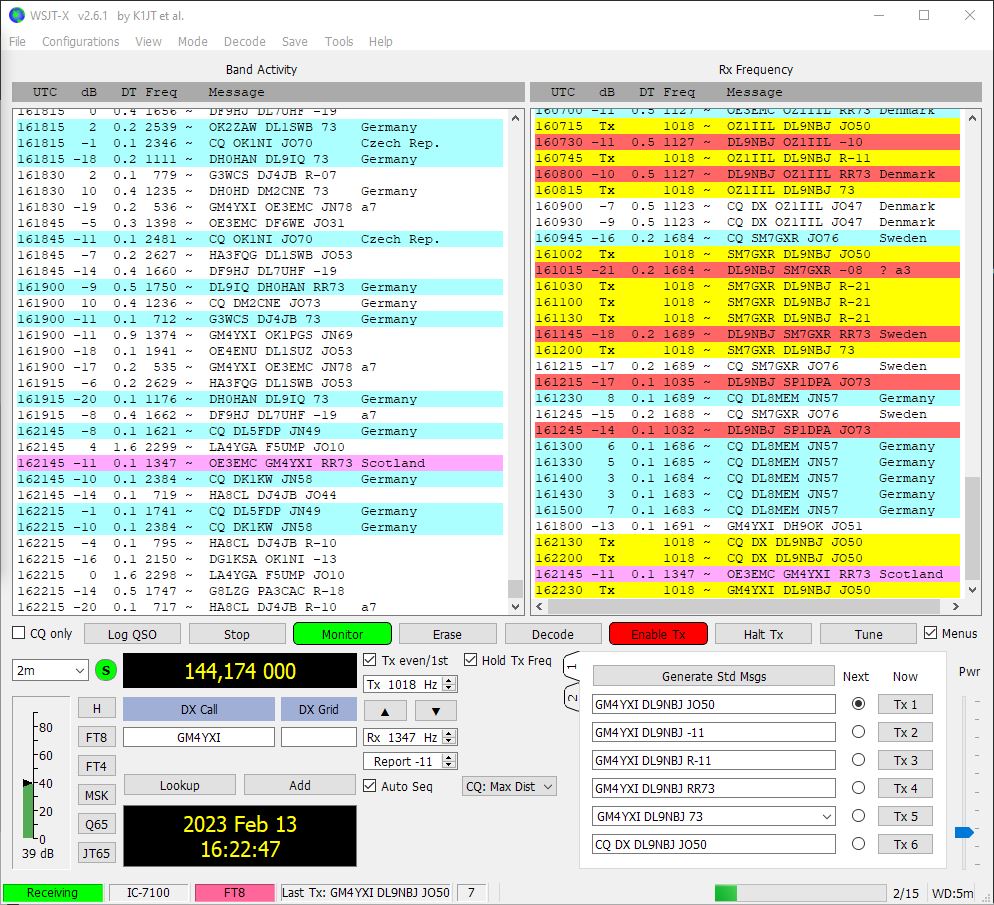The image size is (994, 905).
Task: Select Next radio for Tx 3 message
Action: pos(858,759)
